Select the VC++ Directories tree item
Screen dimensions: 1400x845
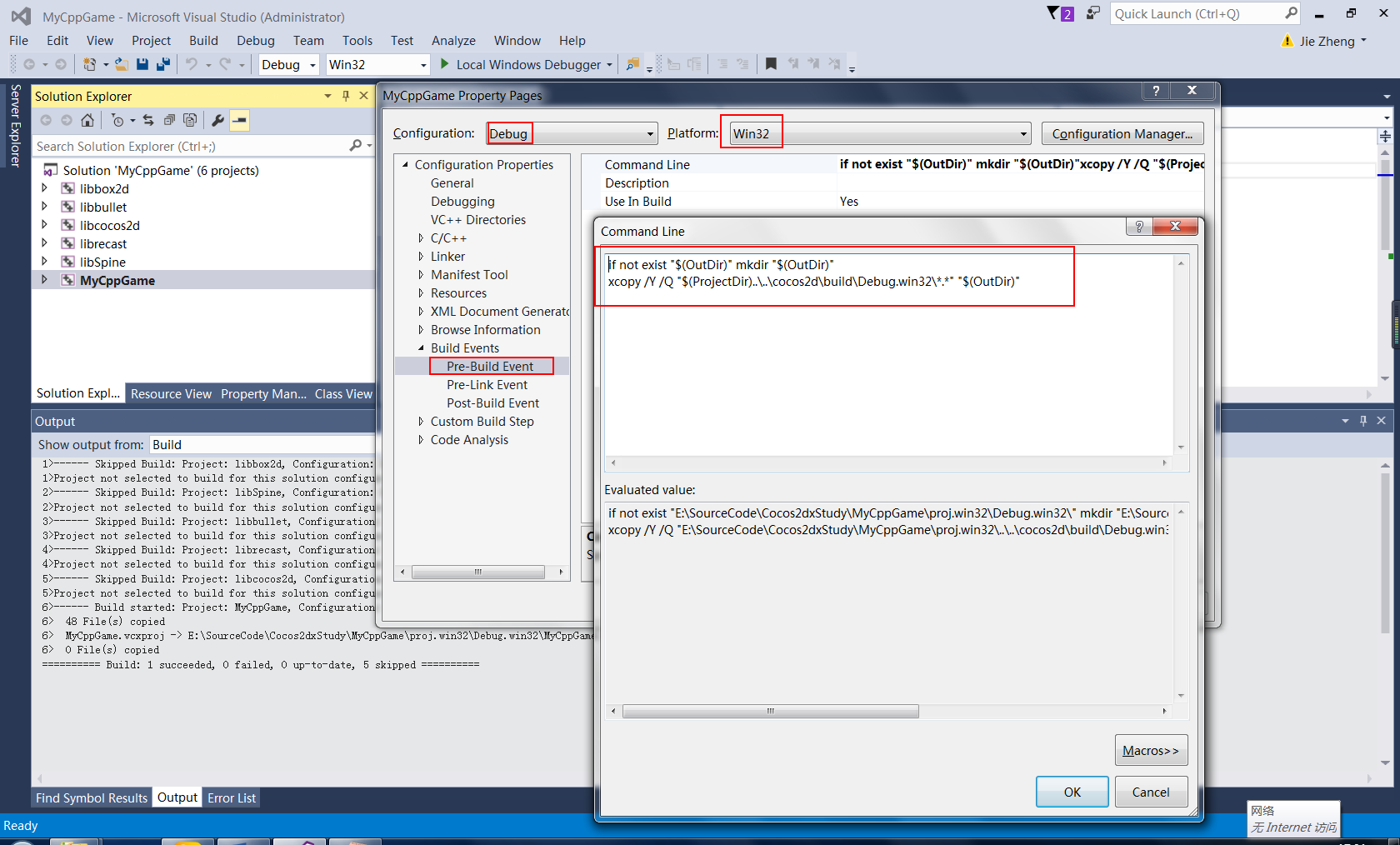pos(478,220)
